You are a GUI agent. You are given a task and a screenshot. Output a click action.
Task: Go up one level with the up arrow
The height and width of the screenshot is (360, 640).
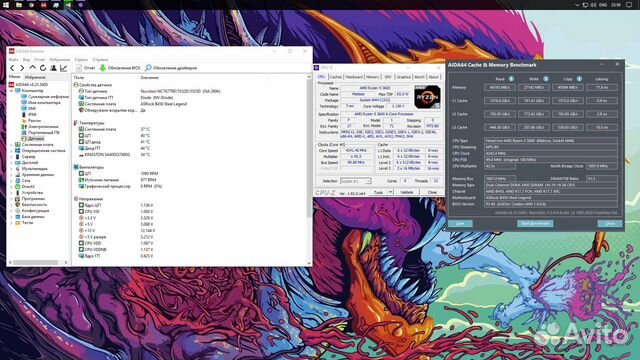pos(33,68)
